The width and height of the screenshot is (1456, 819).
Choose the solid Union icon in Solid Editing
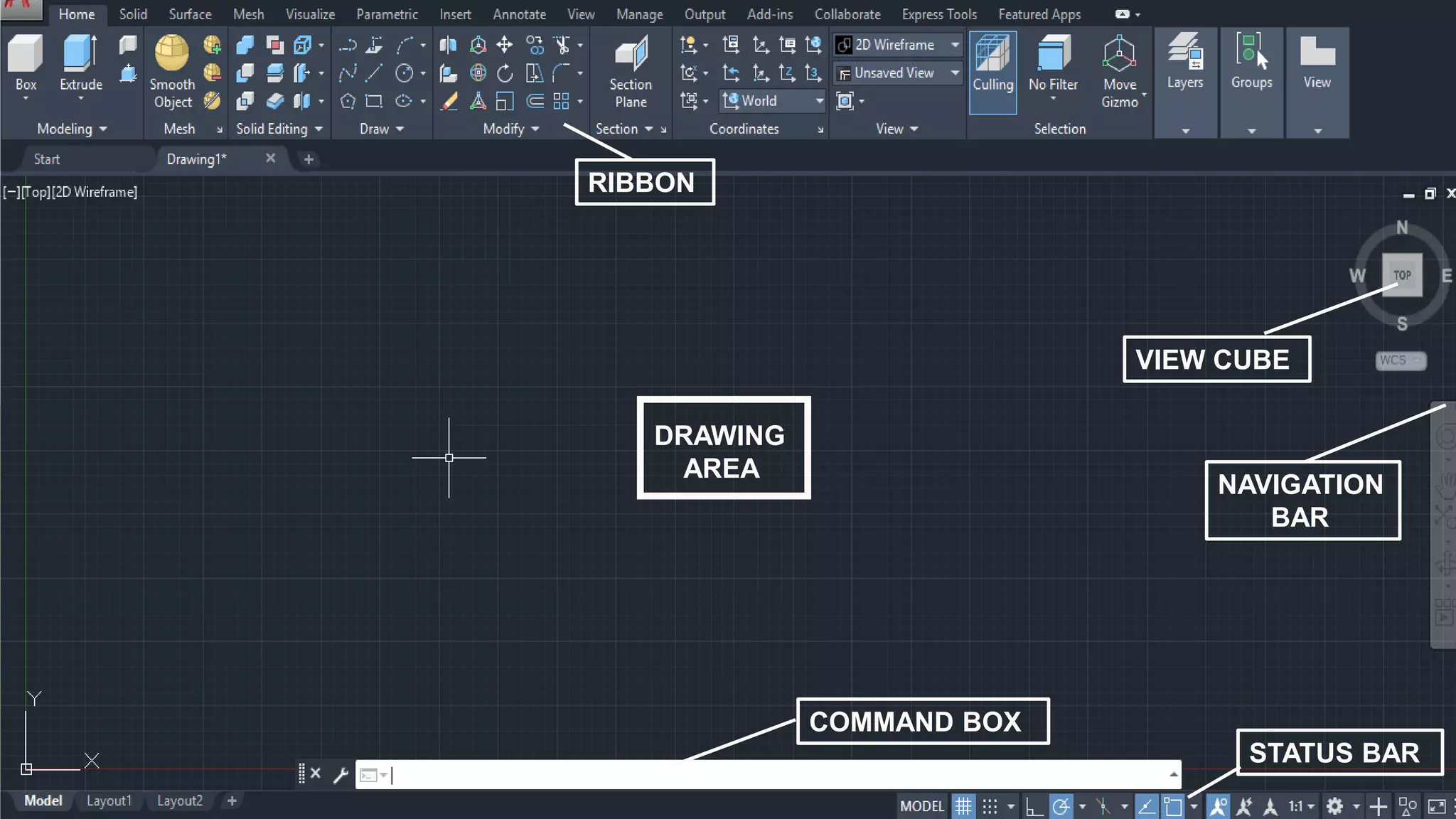click(245, 45)
